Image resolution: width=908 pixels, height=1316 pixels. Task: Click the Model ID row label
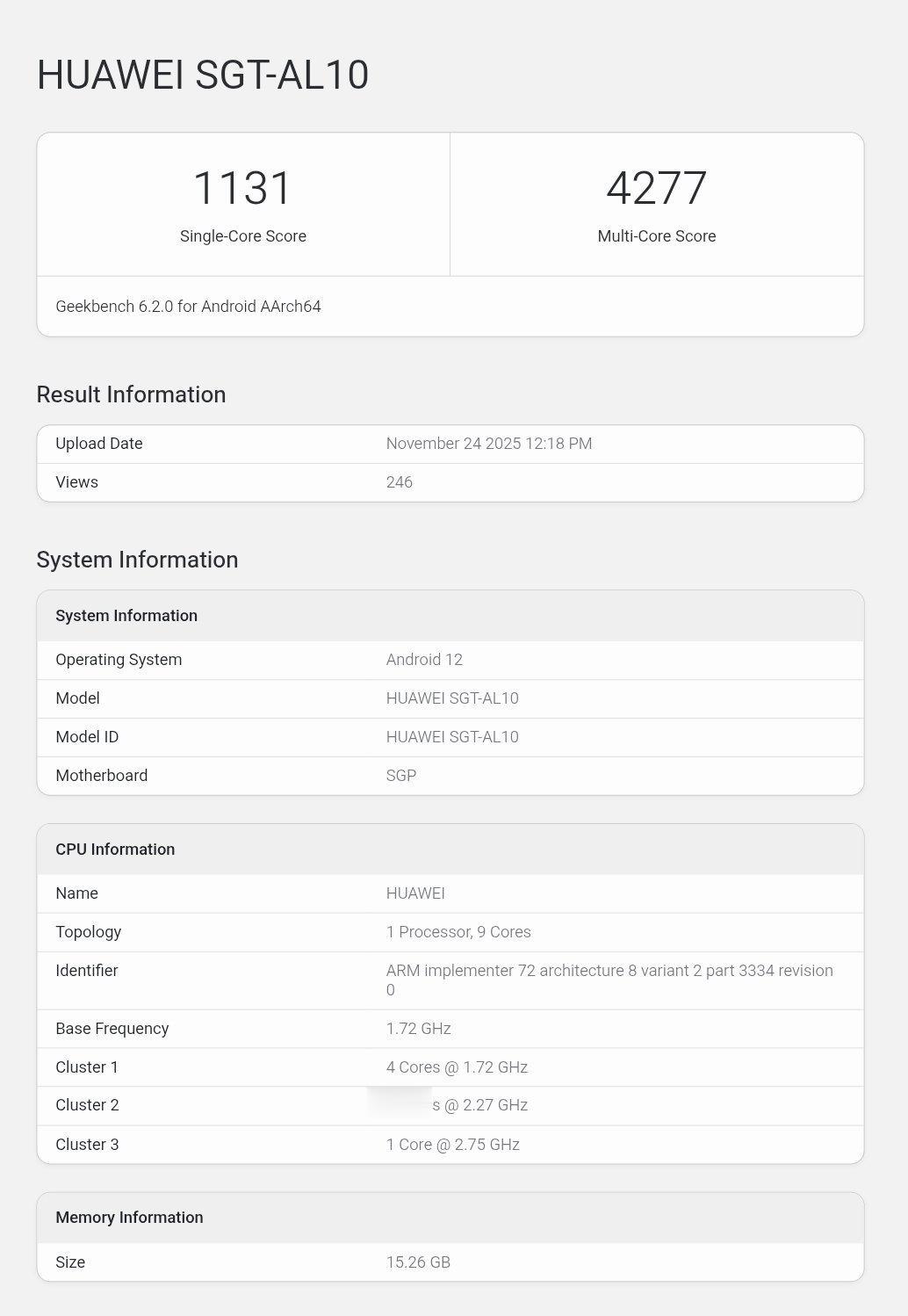click(x=87, y=737)
